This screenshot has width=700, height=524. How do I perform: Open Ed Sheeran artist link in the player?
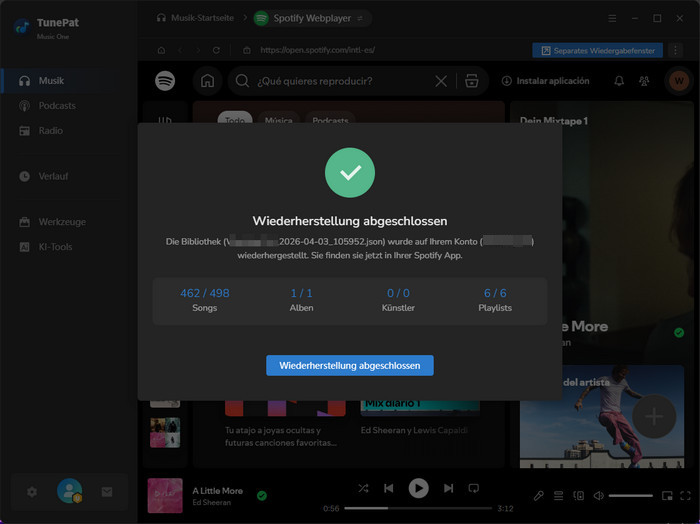(x=212, y=502)
